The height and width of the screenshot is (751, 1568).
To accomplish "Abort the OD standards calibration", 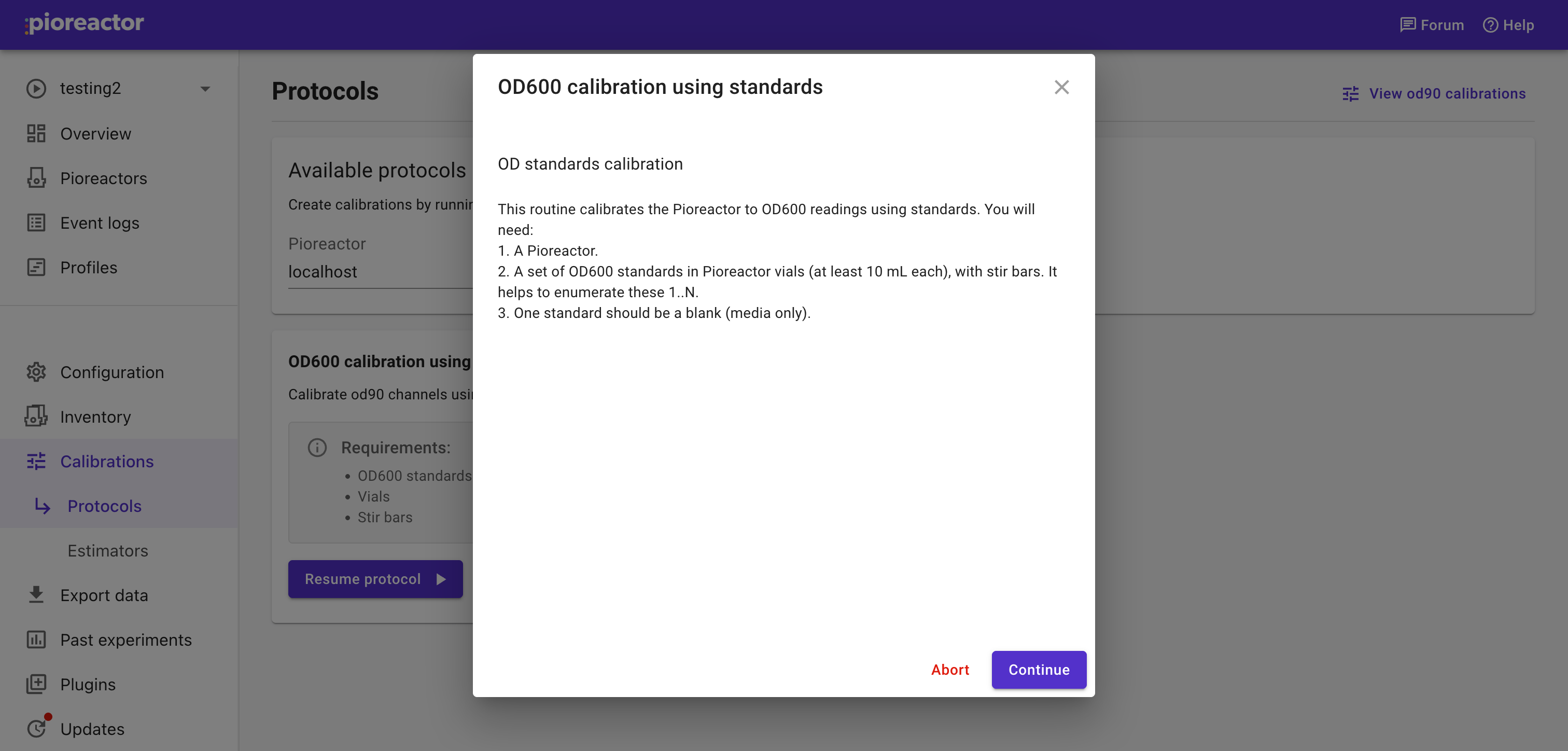I will tap(950, 670).
